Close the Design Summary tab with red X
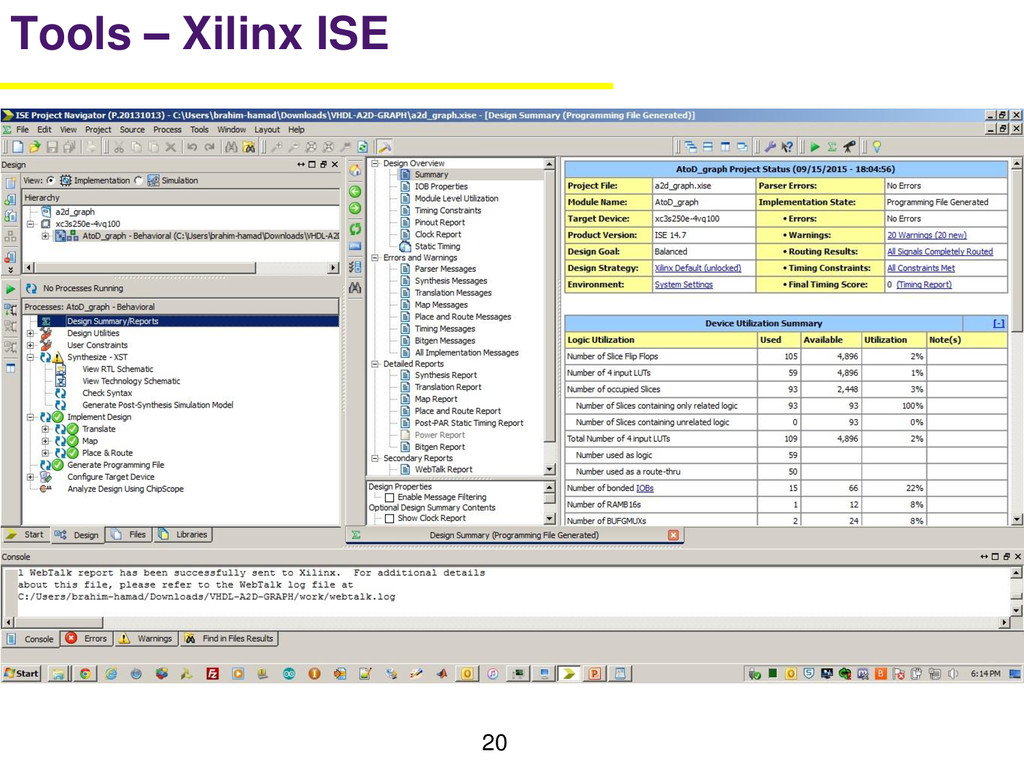This screenshot has height=768, width=1024. tap(673, 535)
